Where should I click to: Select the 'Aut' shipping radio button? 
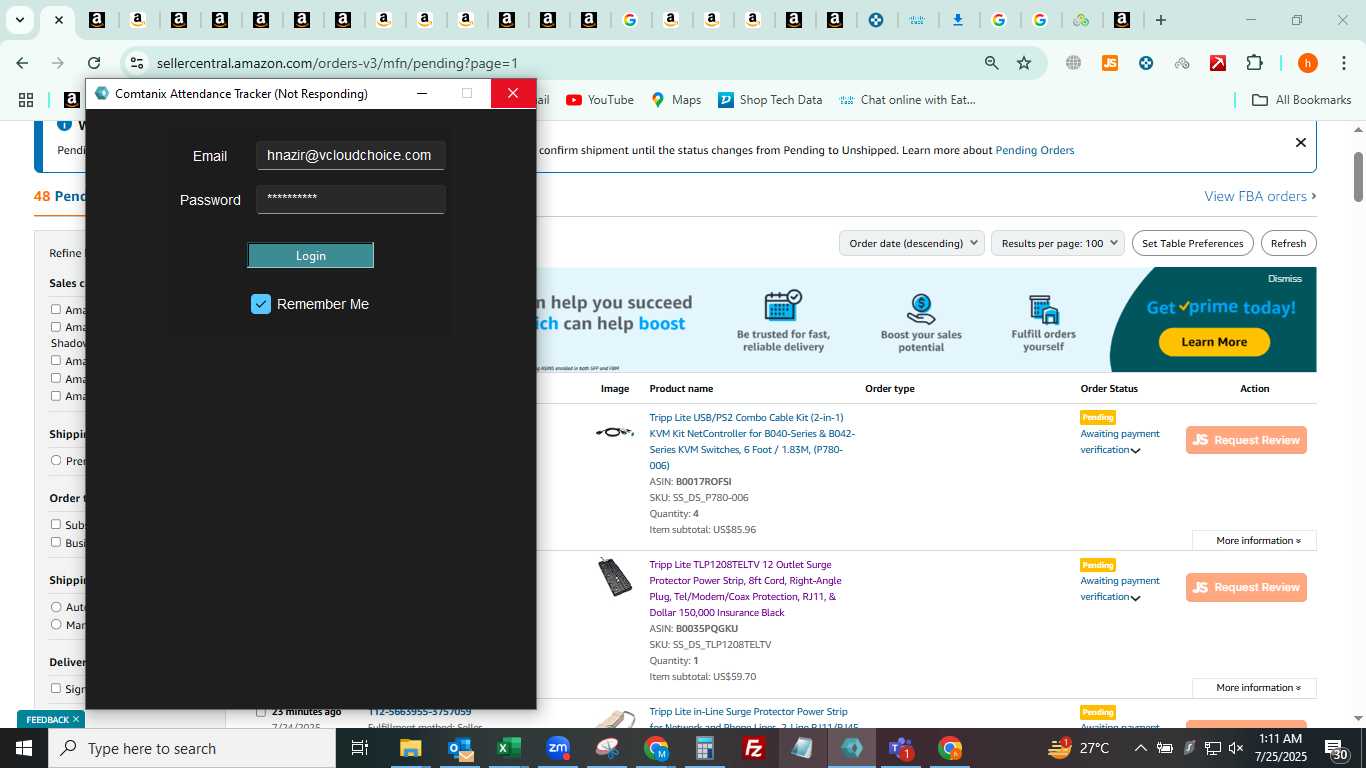(56, 607)
